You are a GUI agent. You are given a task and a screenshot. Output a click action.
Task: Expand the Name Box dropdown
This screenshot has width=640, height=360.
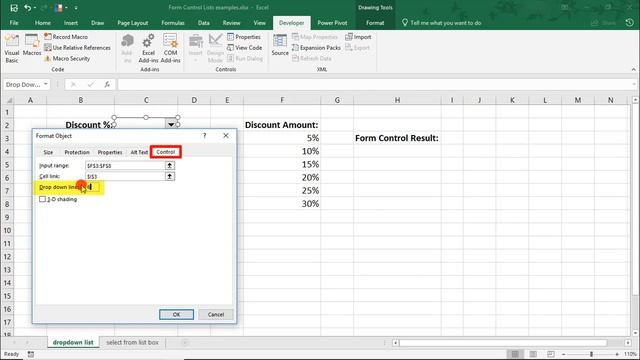coord(46,84)
